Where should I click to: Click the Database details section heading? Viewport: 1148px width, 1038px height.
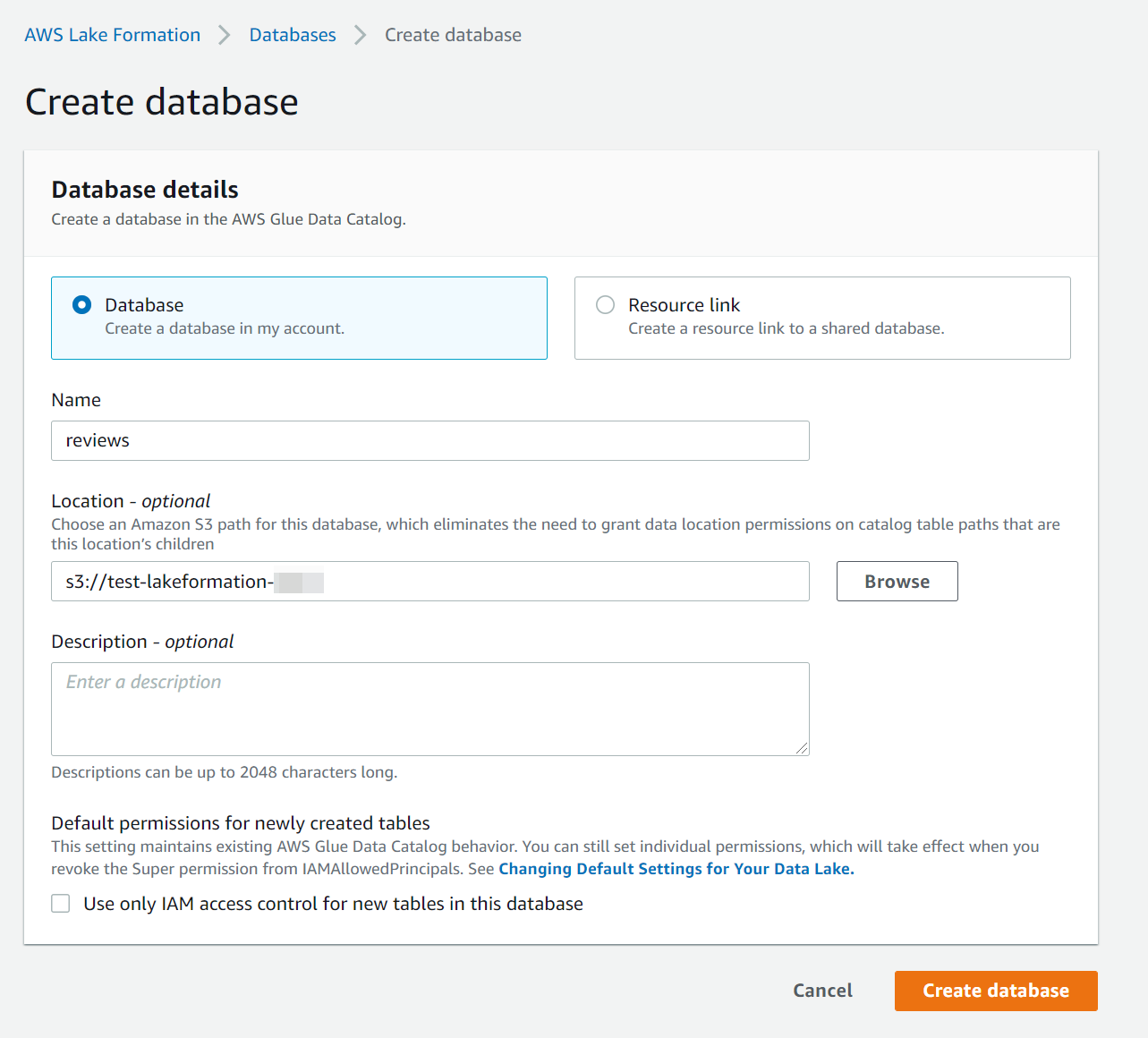(x=144, y=190)
